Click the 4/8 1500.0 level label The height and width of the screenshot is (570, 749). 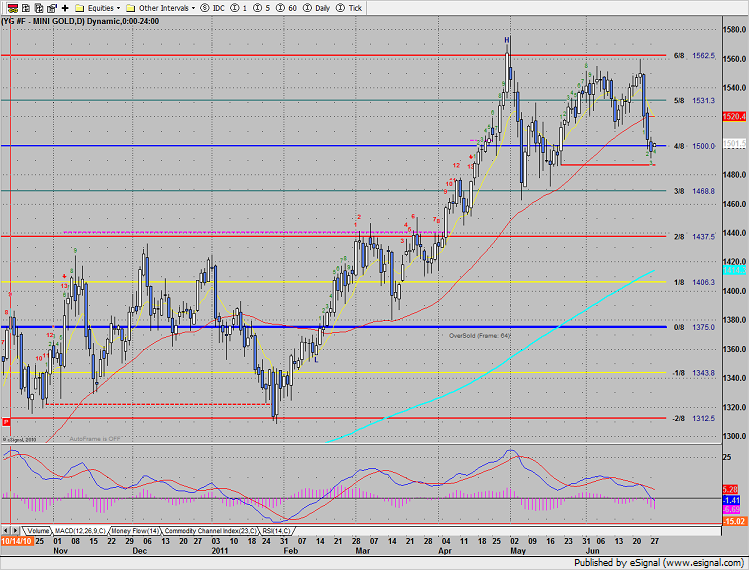[694, 146]
